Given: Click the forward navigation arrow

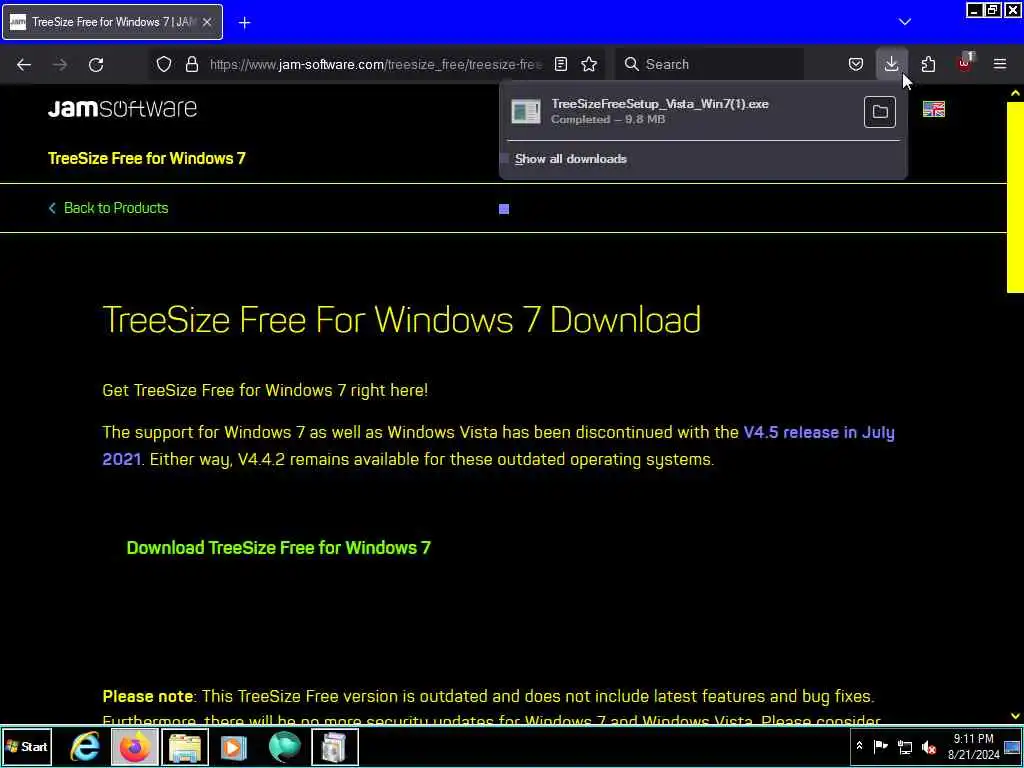Looking at the screenshot, I should pos(60,64).
